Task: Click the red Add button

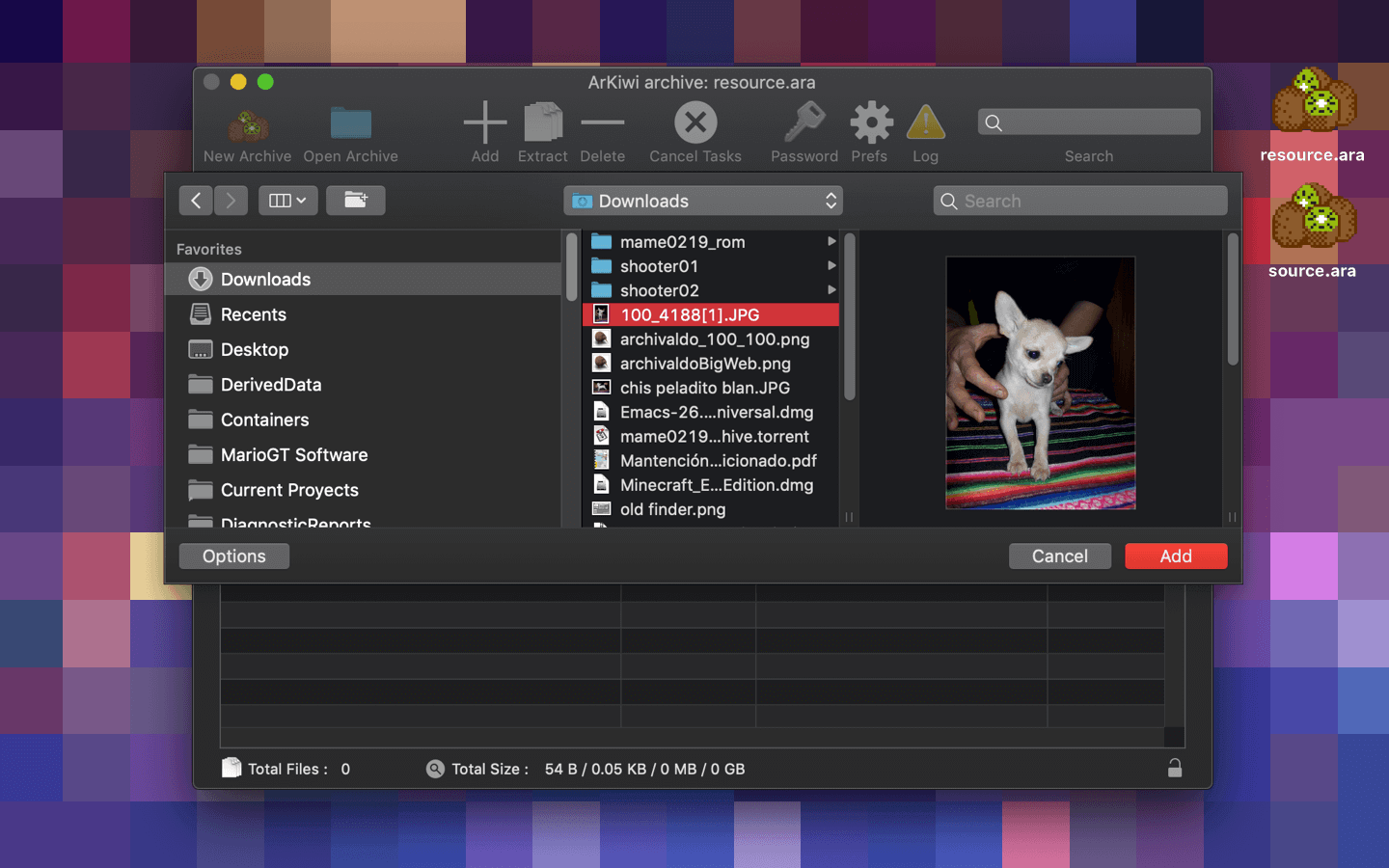Action: point(1176,556)
